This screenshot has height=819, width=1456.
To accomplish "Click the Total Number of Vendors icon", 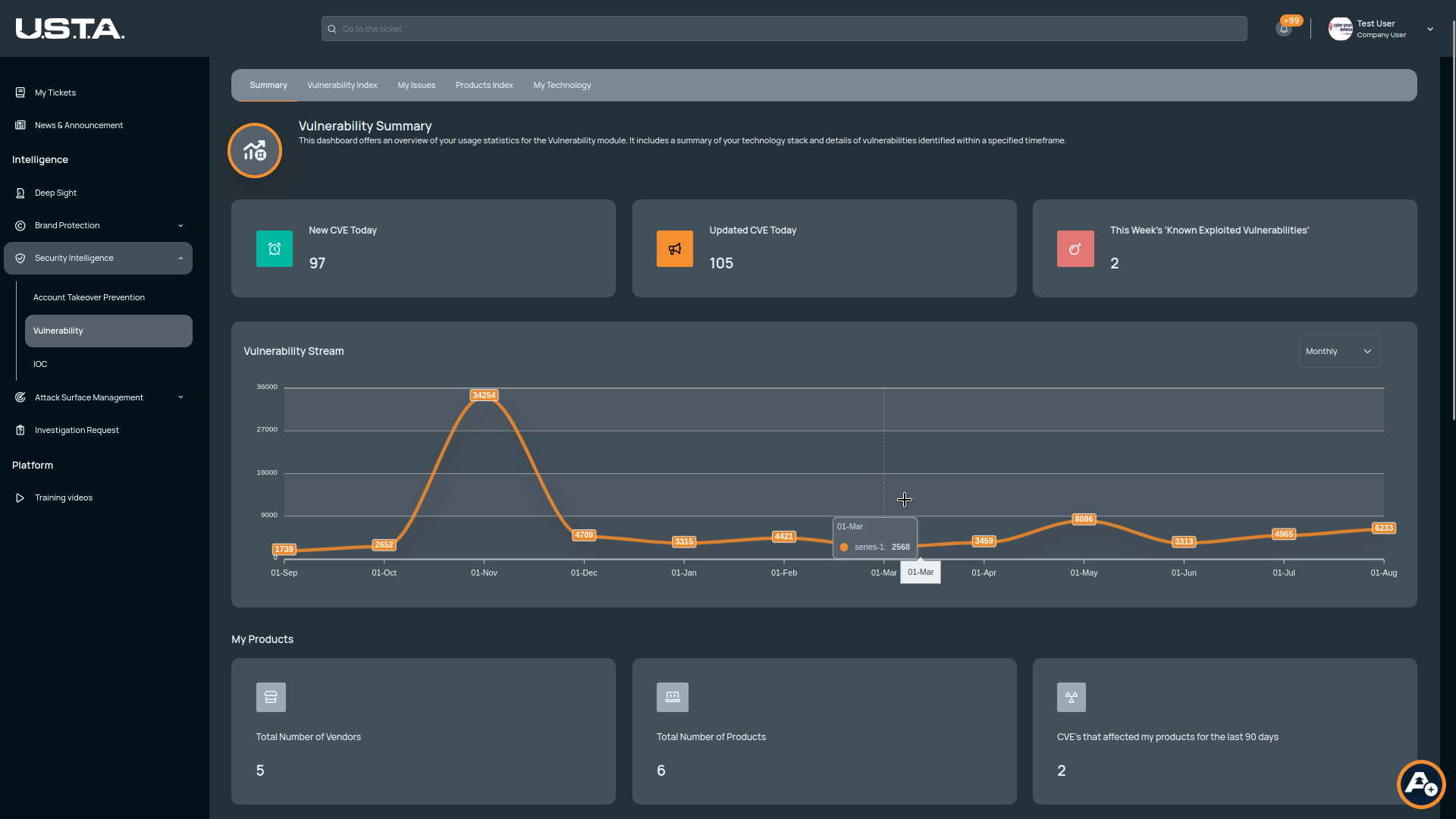I will coord(271,697).
